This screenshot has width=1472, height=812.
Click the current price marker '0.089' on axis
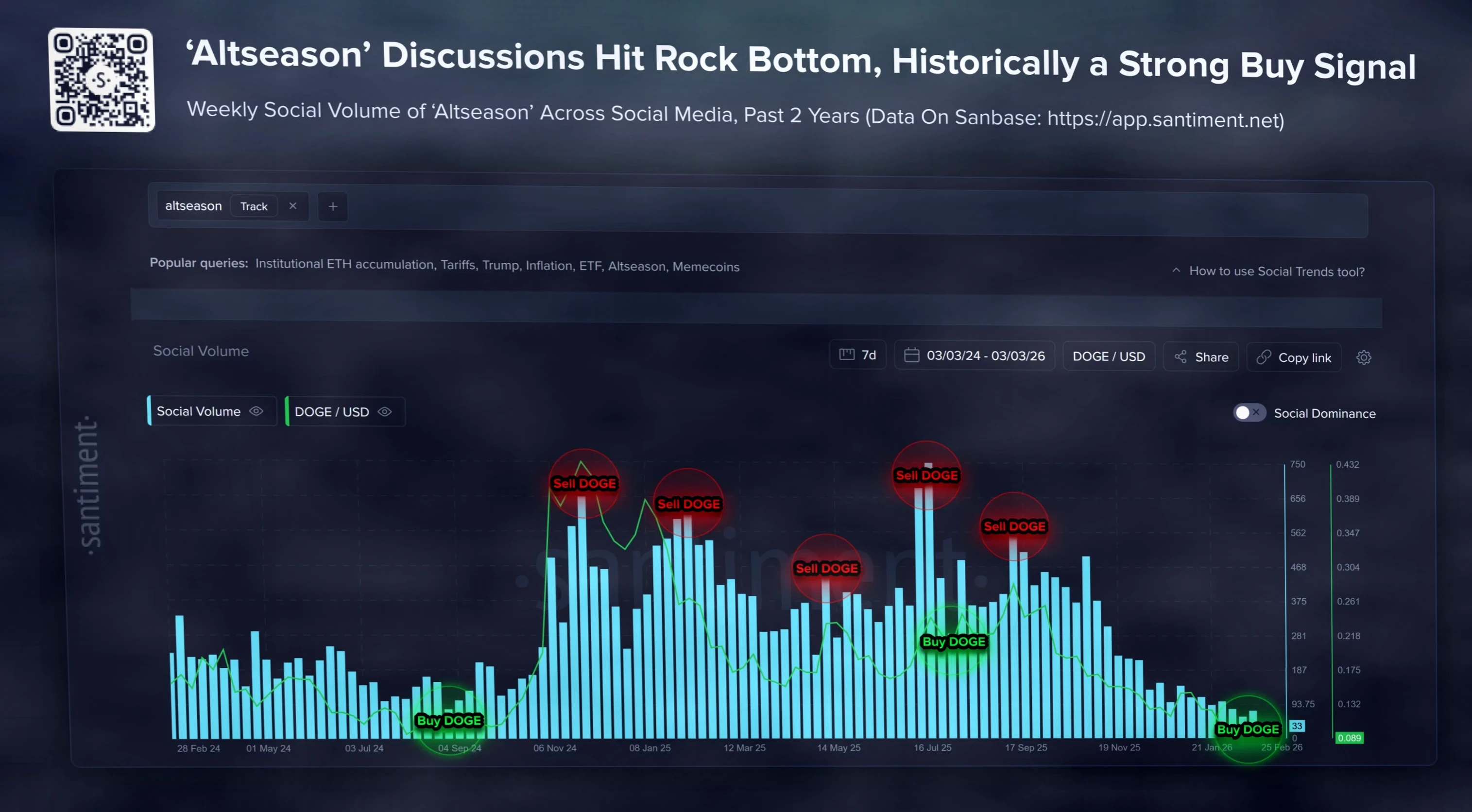click(x=1349, y=738)
